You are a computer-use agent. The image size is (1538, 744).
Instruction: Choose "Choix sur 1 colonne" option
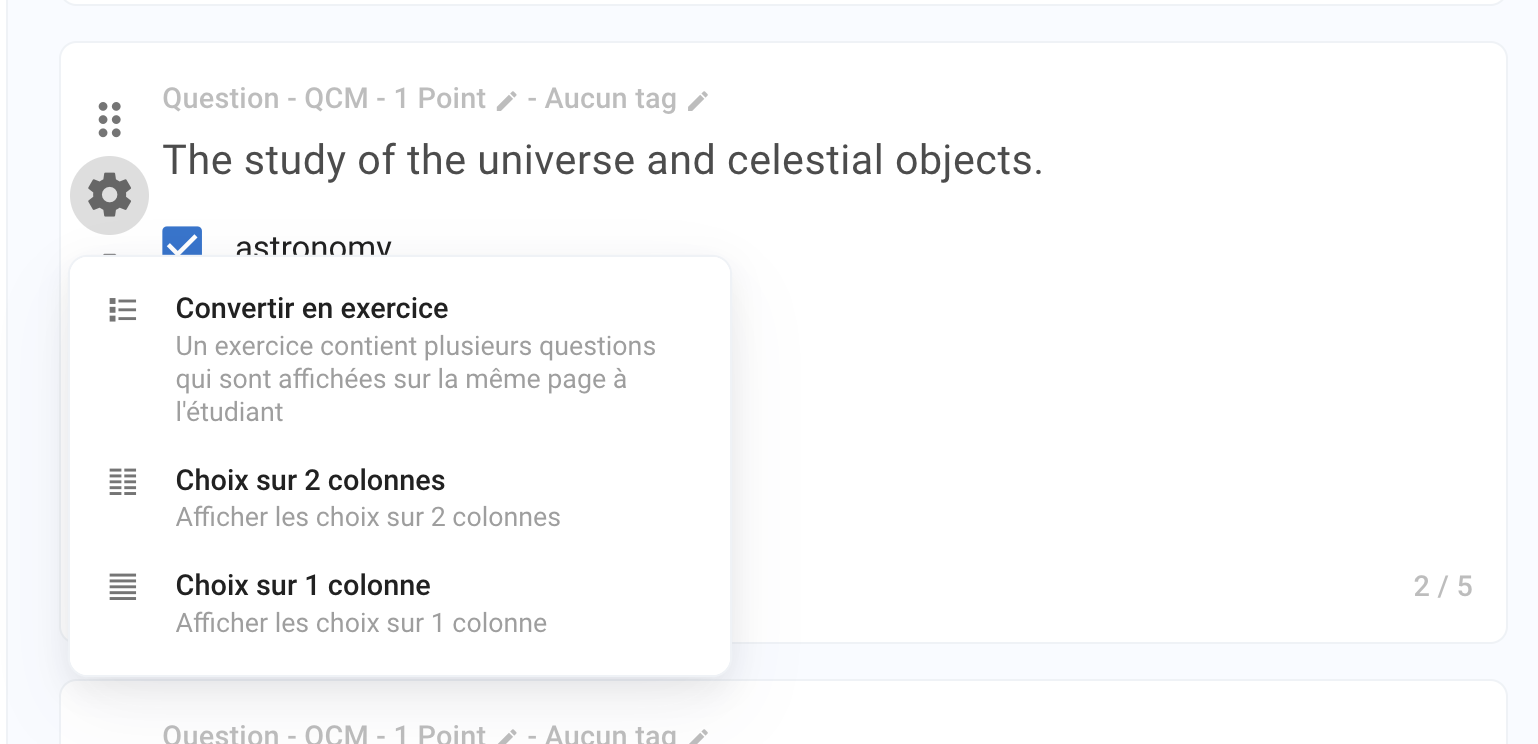[303, 586]
